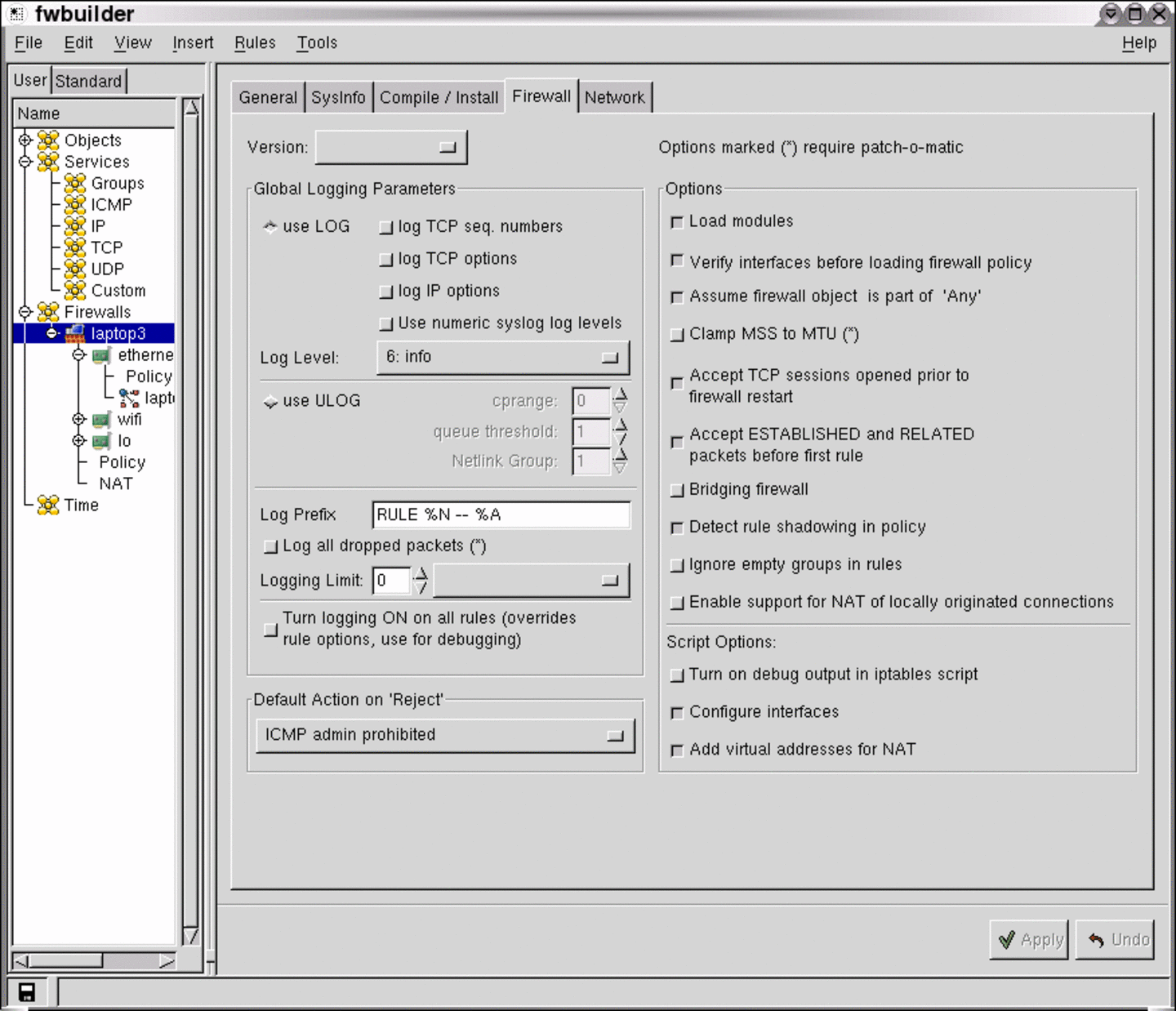Viewport: 1176px width, 1011px height.
Task: Click the Time folder icon
Action: point(48,505)
